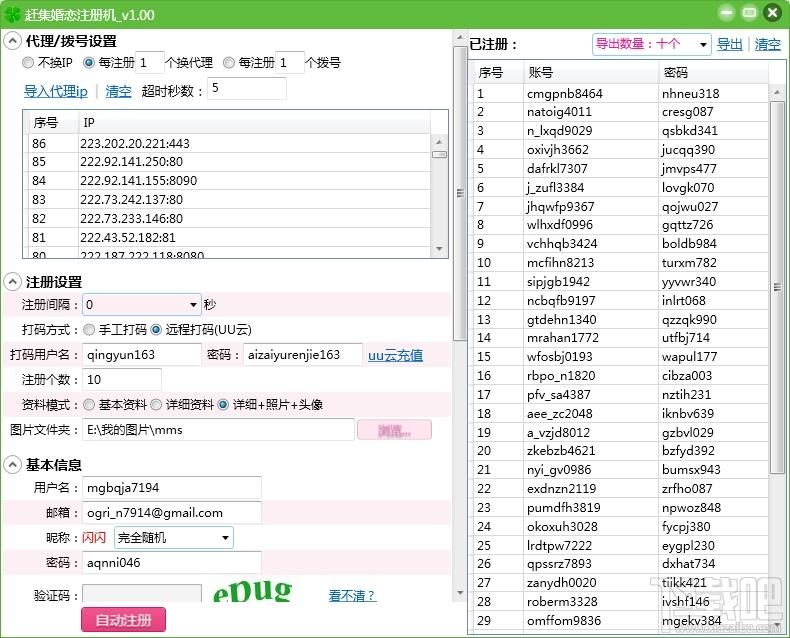Close the 赶集婚恋注册机 window
This screenshot has height=638, width=790.
(x=772, y=13)
